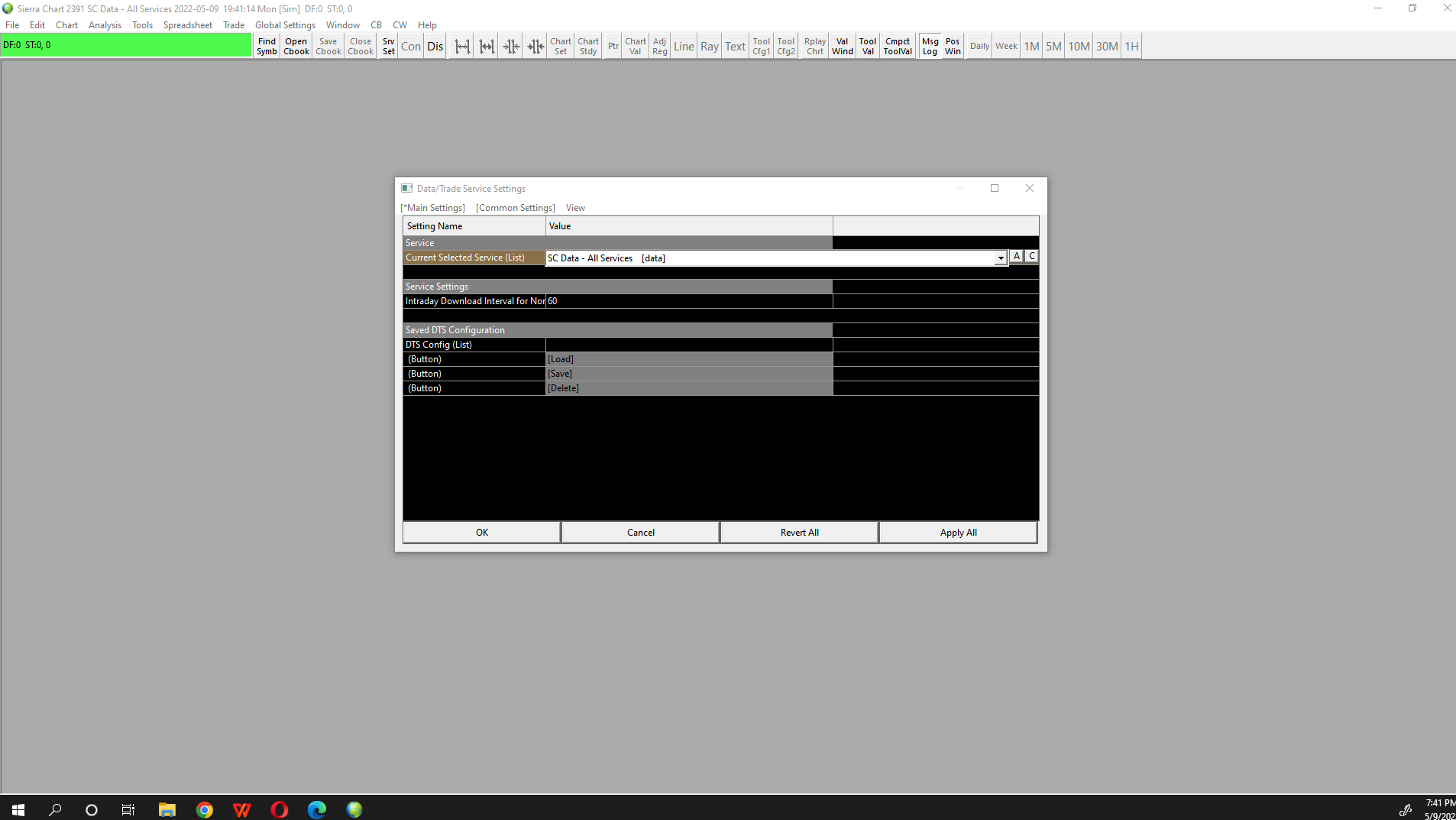This screenshot has height=820, width=1456.
Task: Open a chartbook with Open Cbook
Action: 296,47
